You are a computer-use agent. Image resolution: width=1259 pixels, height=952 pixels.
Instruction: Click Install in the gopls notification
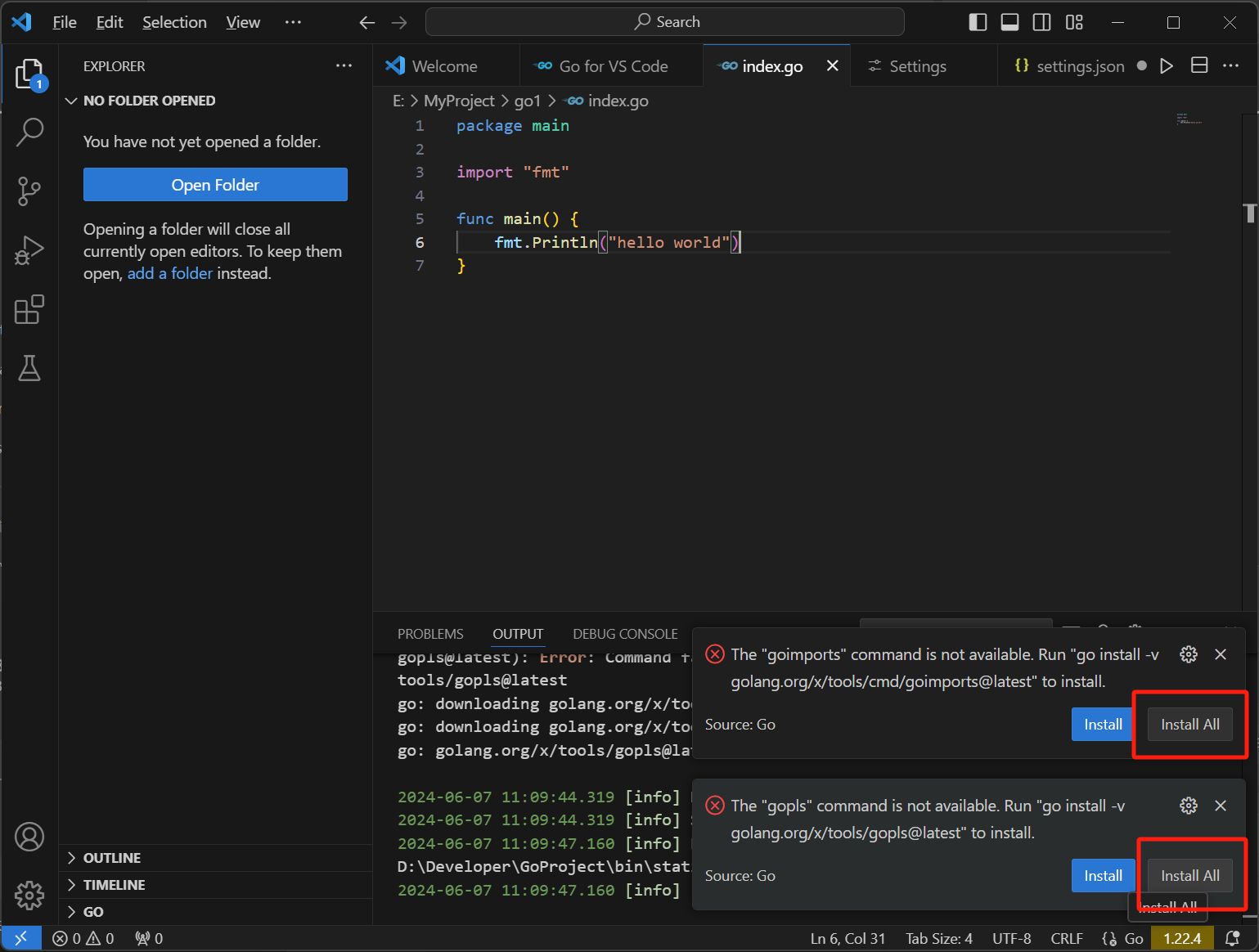coord(1103,876)
